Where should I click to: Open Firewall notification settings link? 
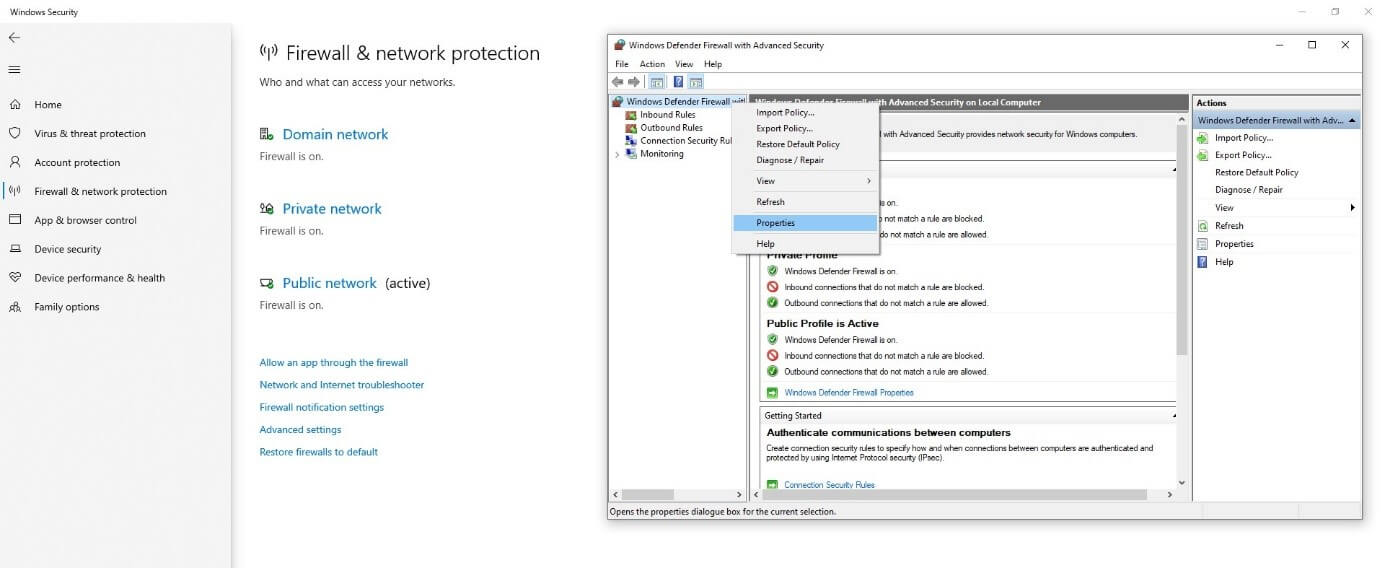(322, 408)
